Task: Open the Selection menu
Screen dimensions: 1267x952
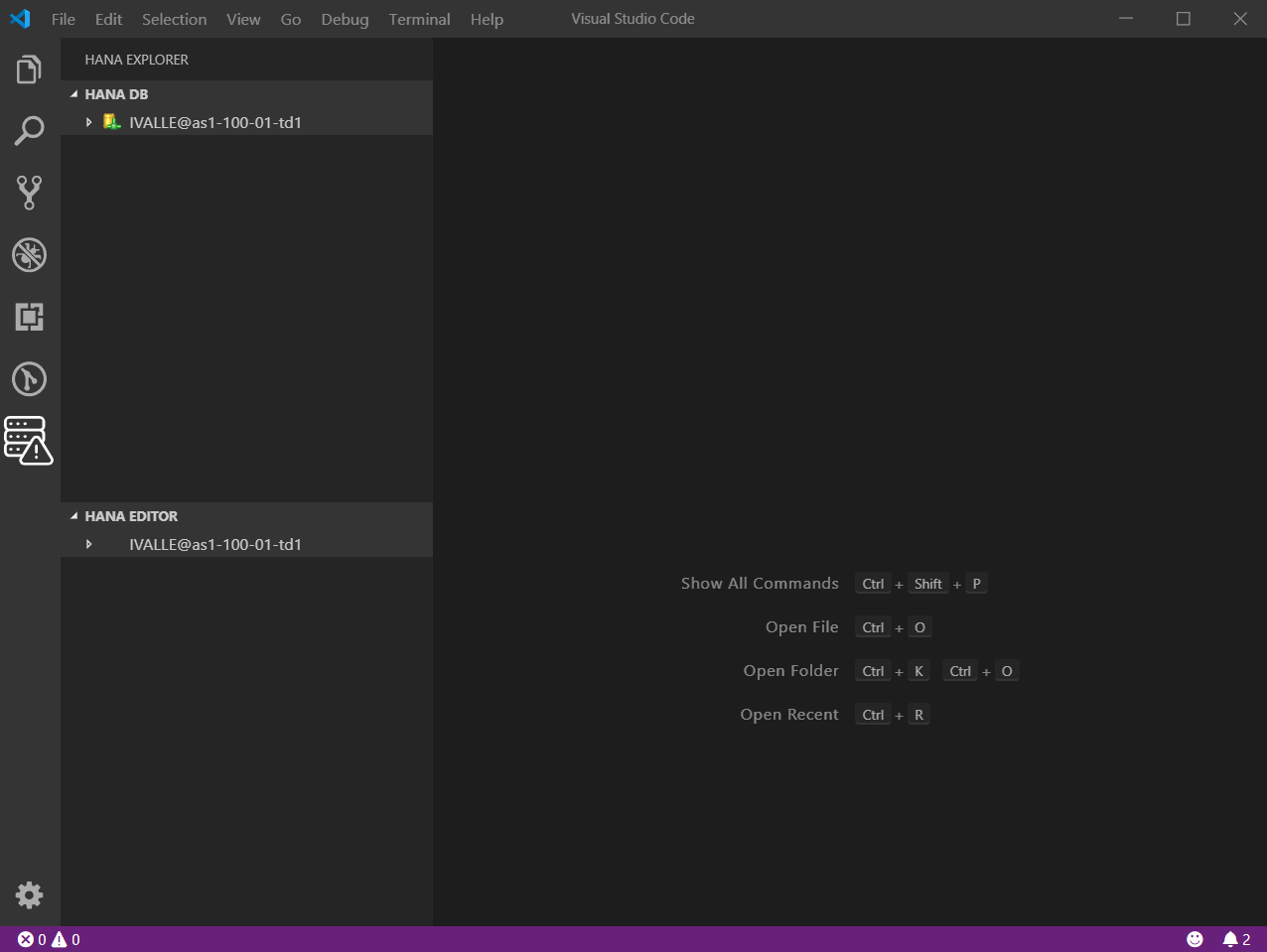Action: pyautogui.click(x=175, y=19)
